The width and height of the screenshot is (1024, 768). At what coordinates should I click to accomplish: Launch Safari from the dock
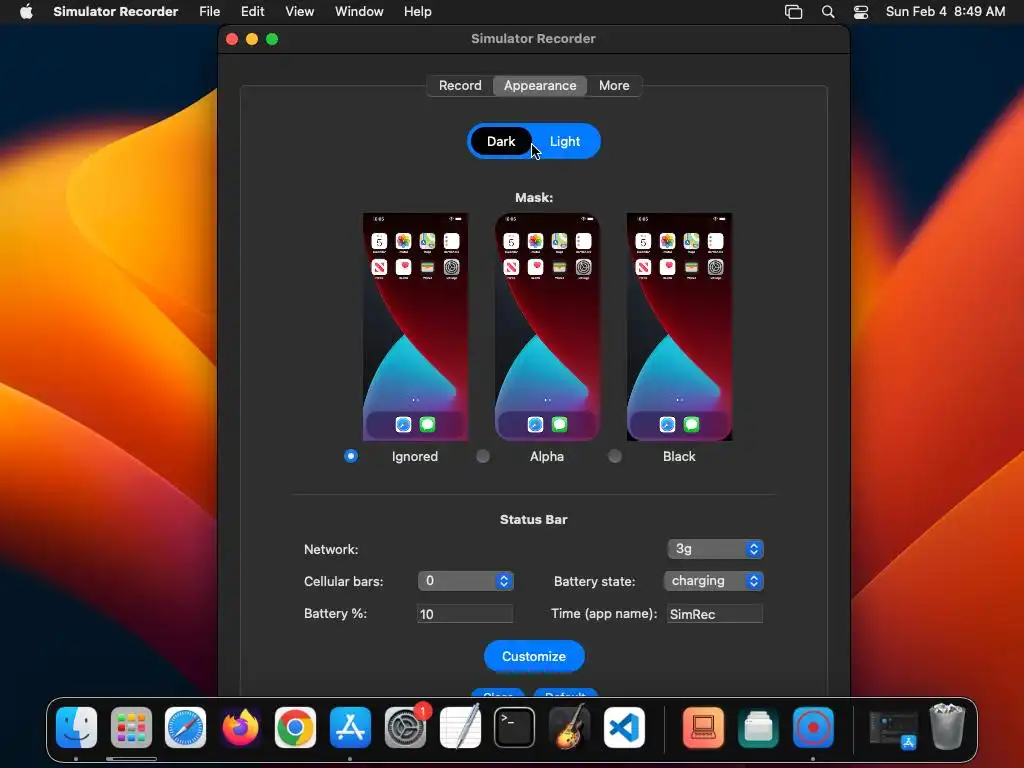click(185, 727)
